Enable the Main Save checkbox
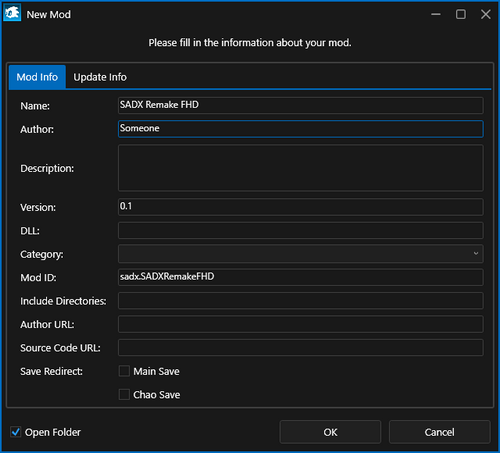This screenshot has height=453, width=500. (x=124, y=371)
